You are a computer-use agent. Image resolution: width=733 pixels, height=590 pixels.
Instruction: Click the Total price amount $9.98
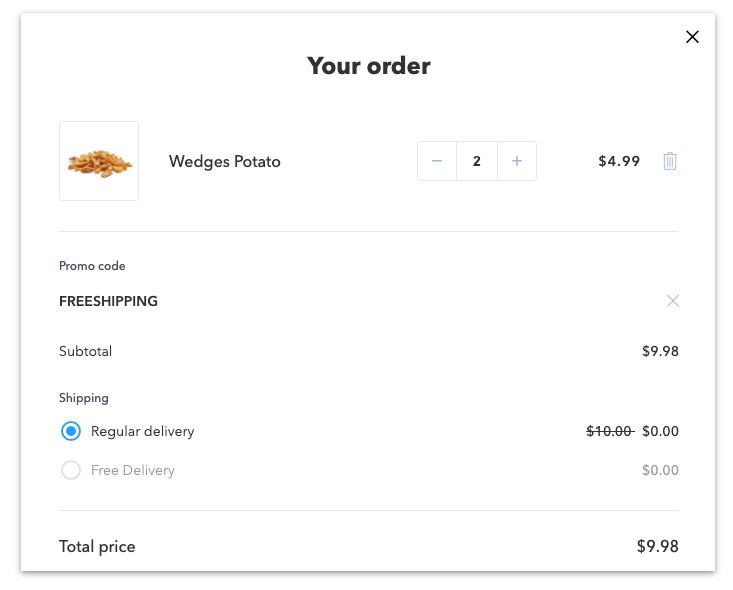(658, 546)
